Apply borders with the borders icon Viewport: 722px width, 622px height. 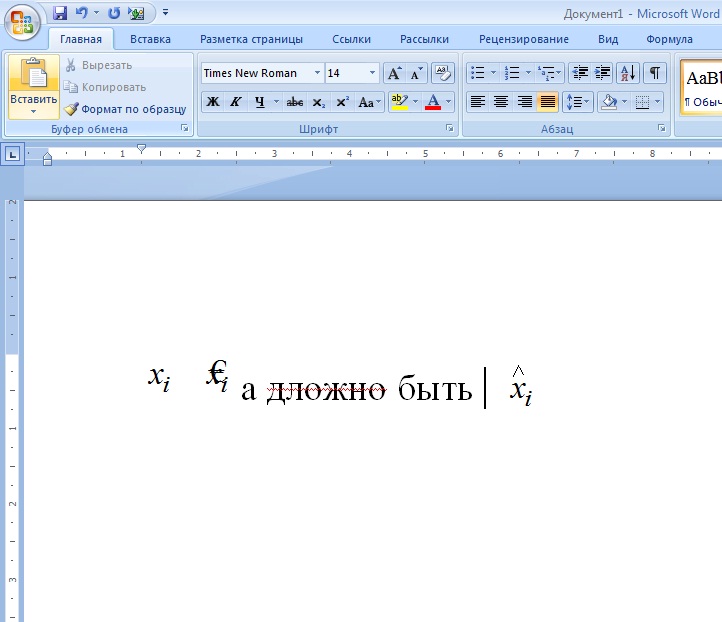642,101
